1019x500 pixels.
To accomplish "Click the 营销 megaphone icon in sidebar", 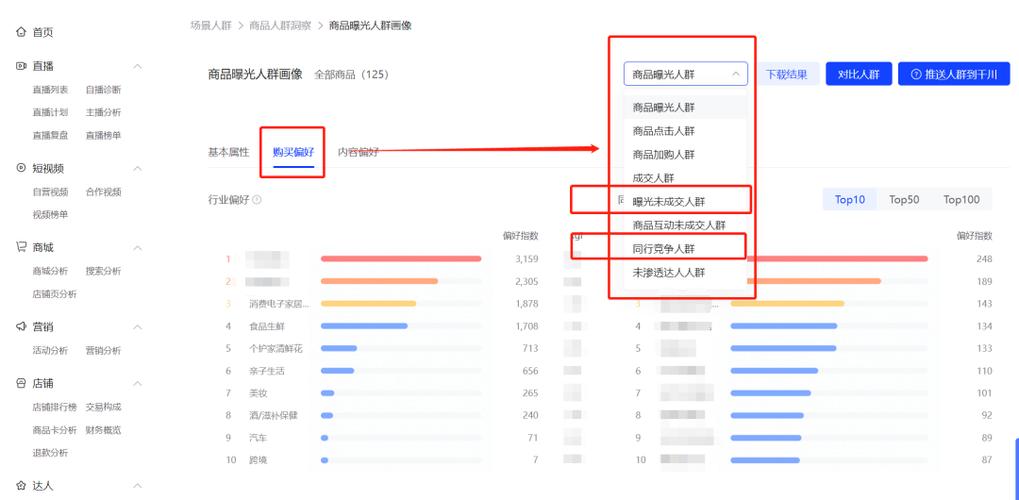I will 21,326.
